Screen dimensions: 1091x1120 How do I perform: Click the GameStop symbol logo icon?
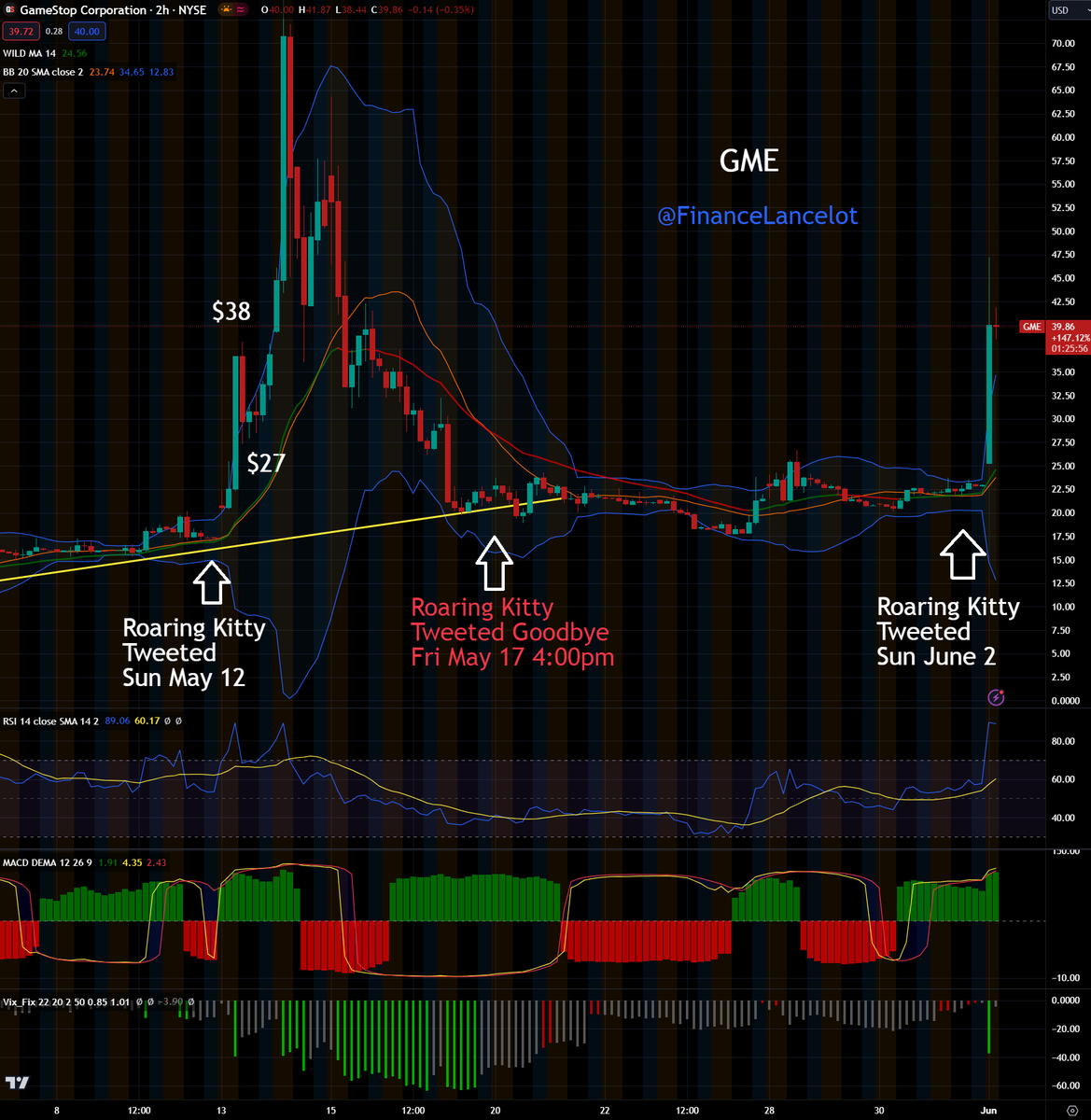10,10
